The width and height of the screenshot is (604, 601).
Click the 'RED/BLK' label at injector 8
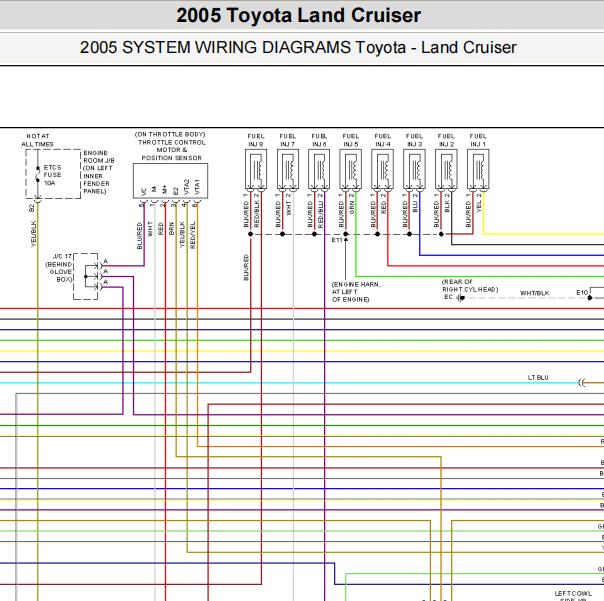point(257,213)
